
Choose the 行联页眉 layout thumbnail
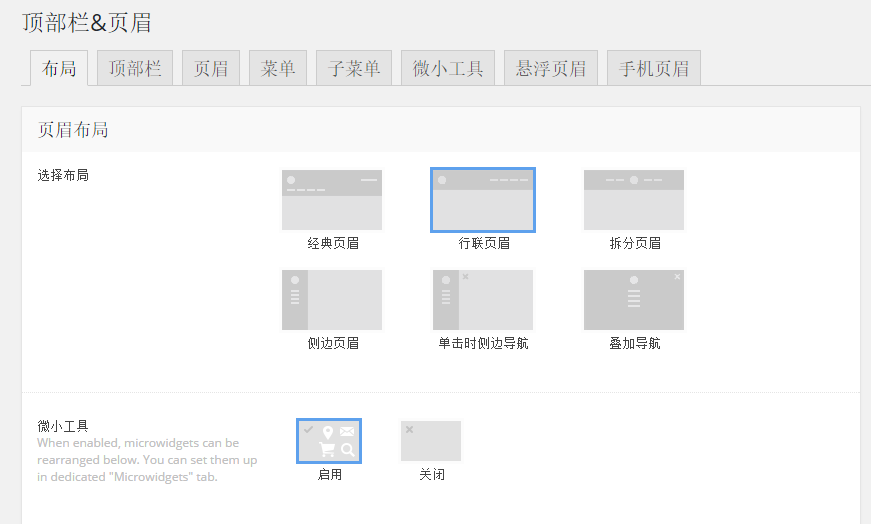click(483, 200)
